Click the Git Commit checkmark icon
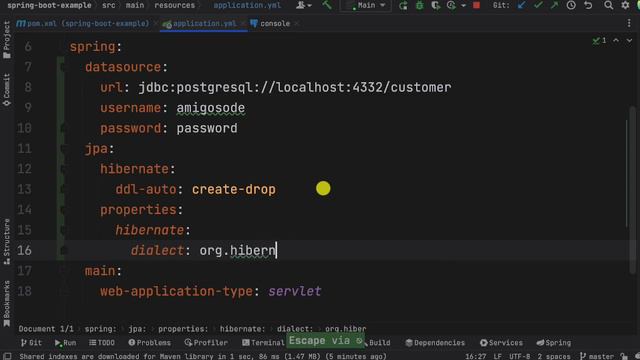640x360 pixels. (x=538, y=5)
